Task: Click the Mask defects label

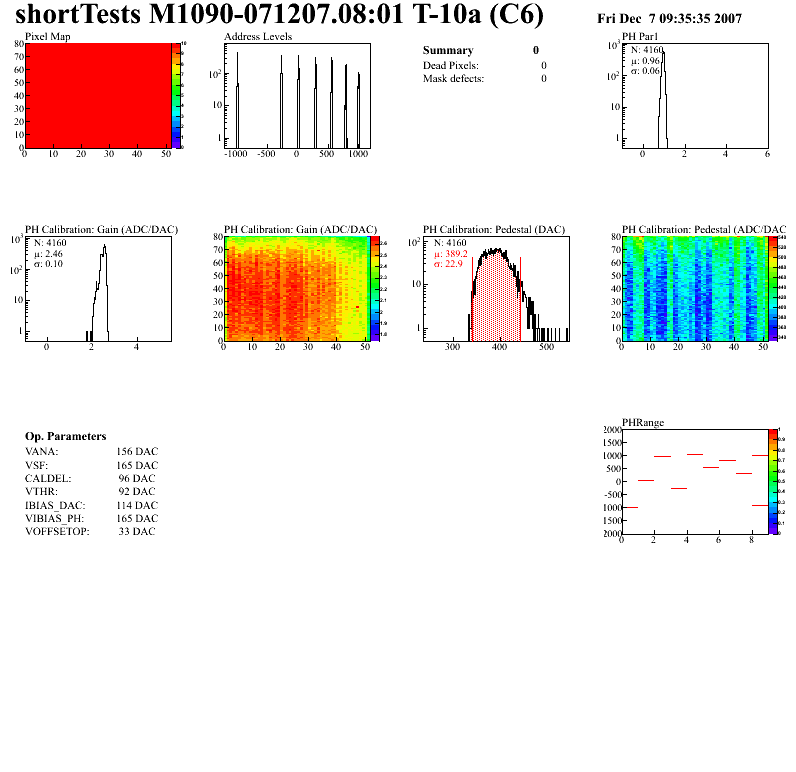Action: (453, 78)
